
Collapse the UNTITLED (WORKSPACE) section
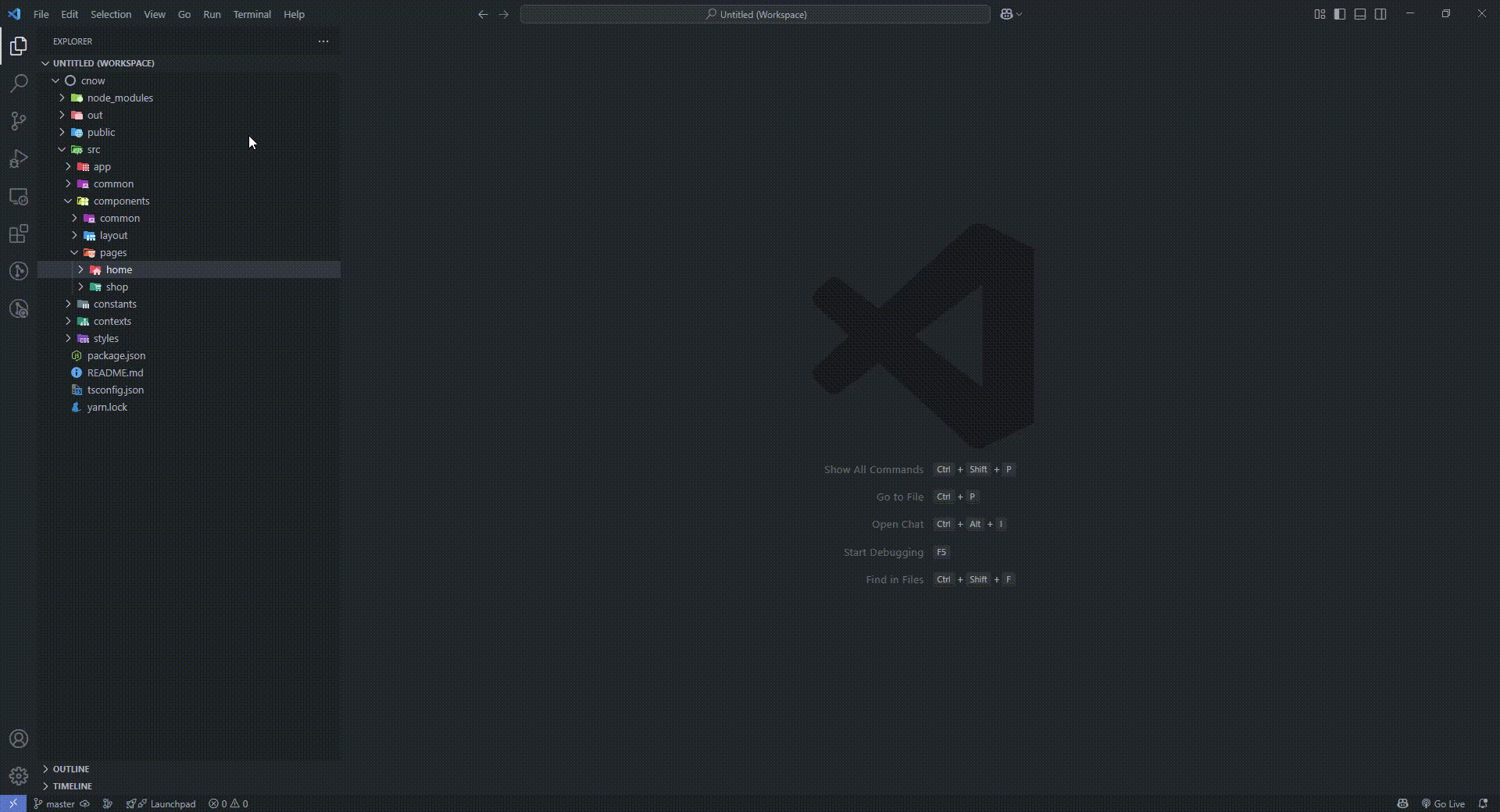189,63
